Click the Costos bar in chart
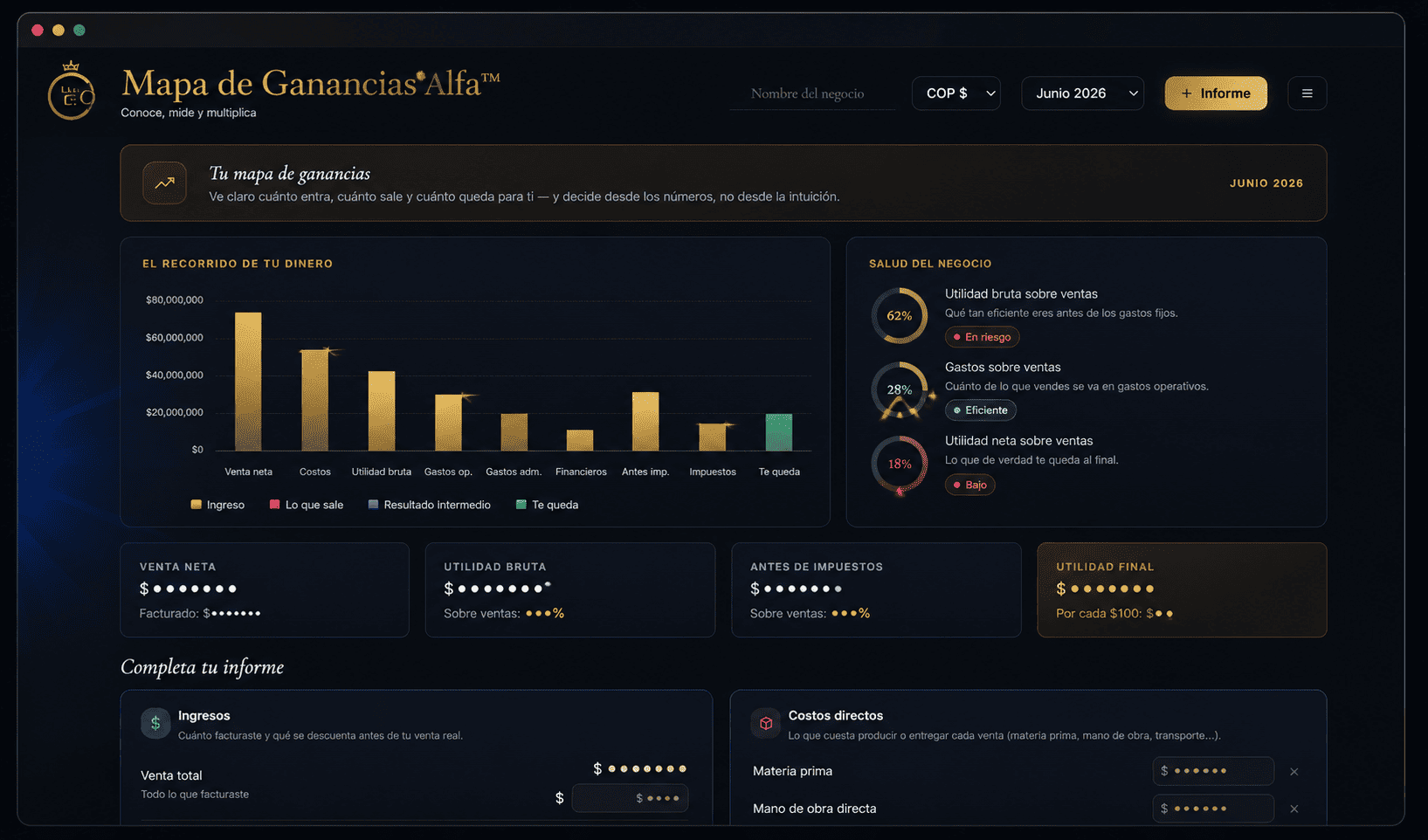The image size is (1428, 840). [x=314, y=400]
